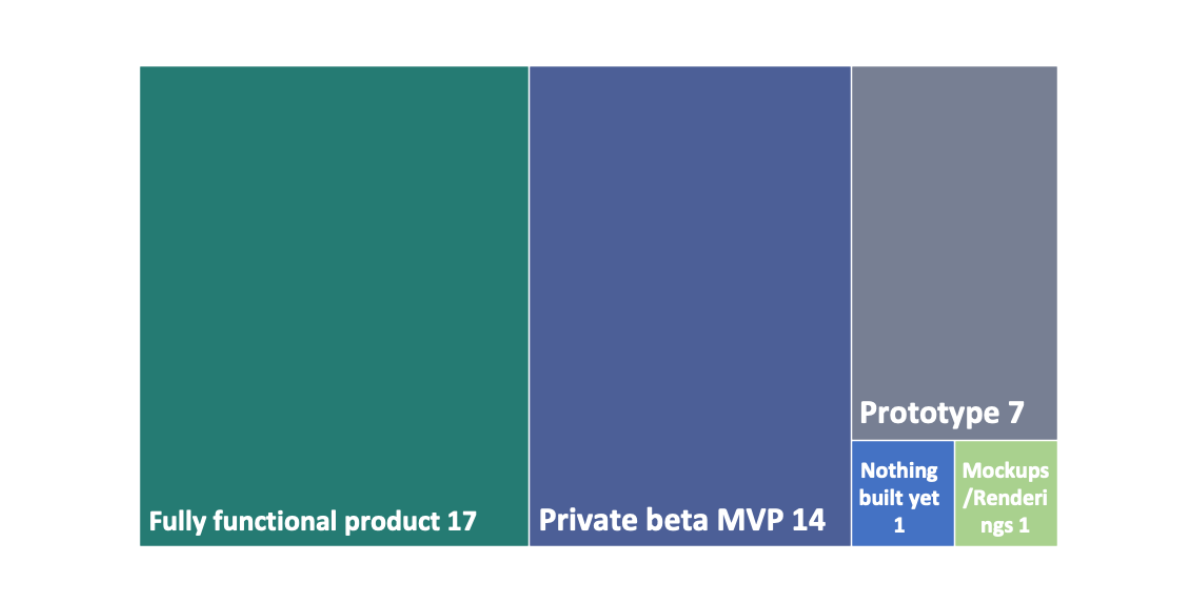Image resolution: width=1200 pixels, height=600 pixels.
Task: Click the green Fully functional product block
Action: tap(334, 306)
